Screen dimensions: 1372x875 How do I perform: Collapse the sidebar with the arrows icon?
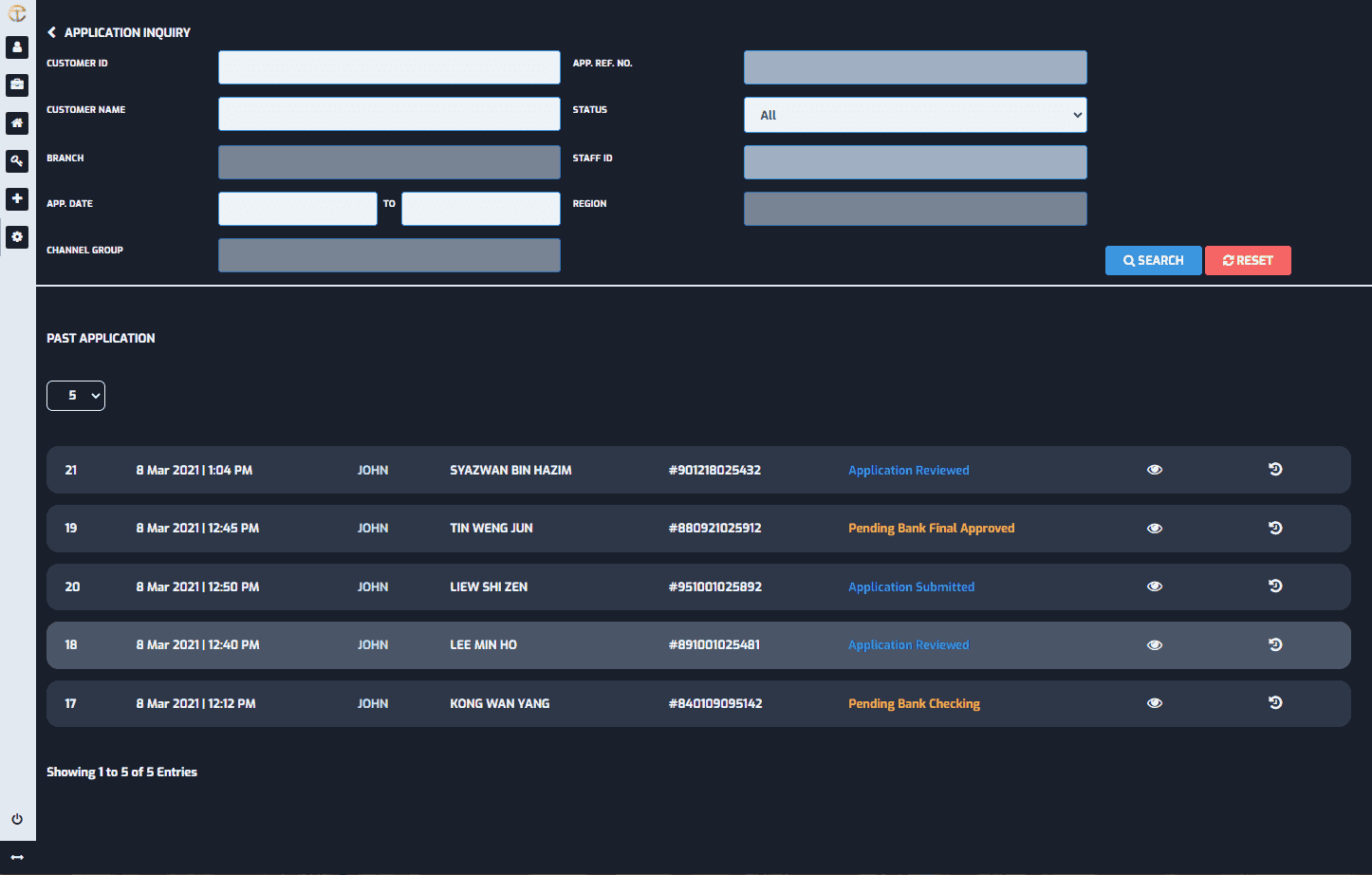[17, 856]
